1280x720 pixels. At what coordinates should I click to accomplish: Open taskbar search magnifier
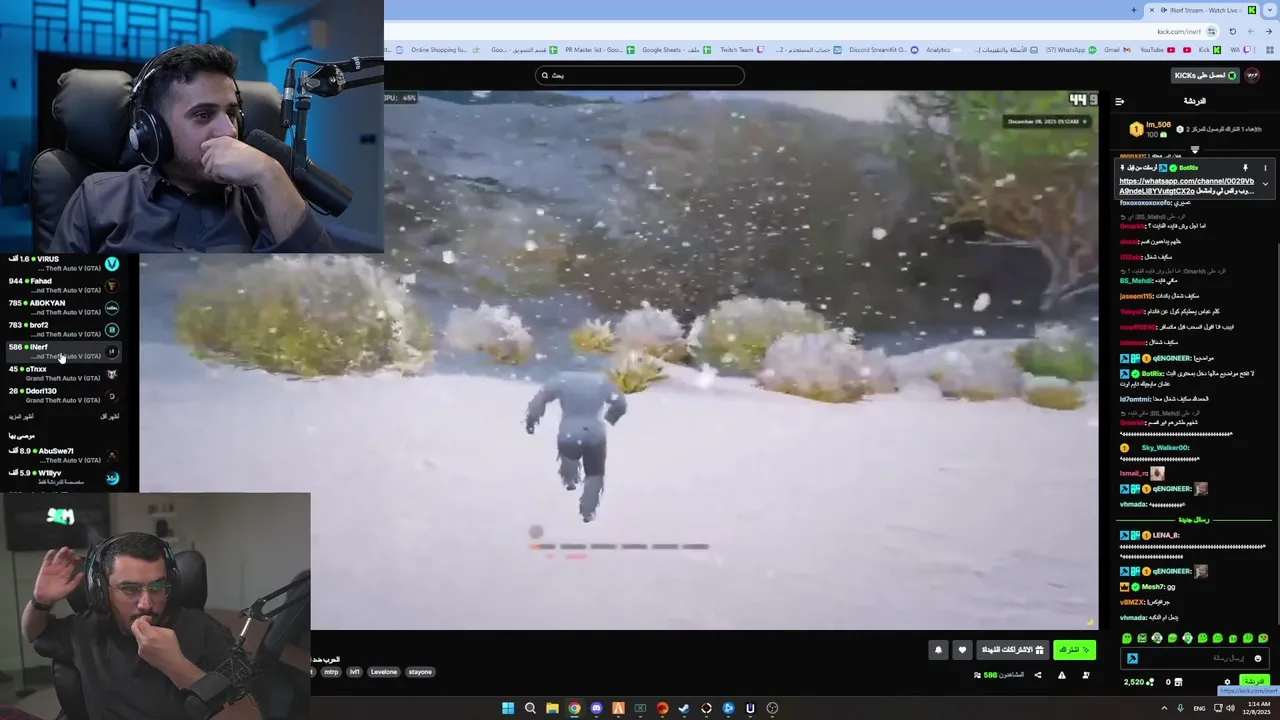pyautogui.click(x=530, y=708)
